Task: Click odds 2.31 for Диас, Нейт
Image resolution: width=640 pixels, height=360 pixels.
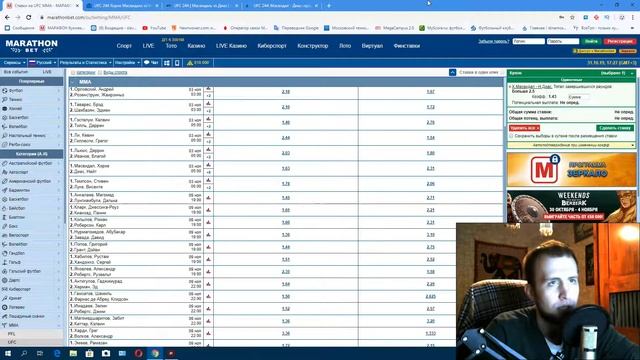Action: click(431, 169)
